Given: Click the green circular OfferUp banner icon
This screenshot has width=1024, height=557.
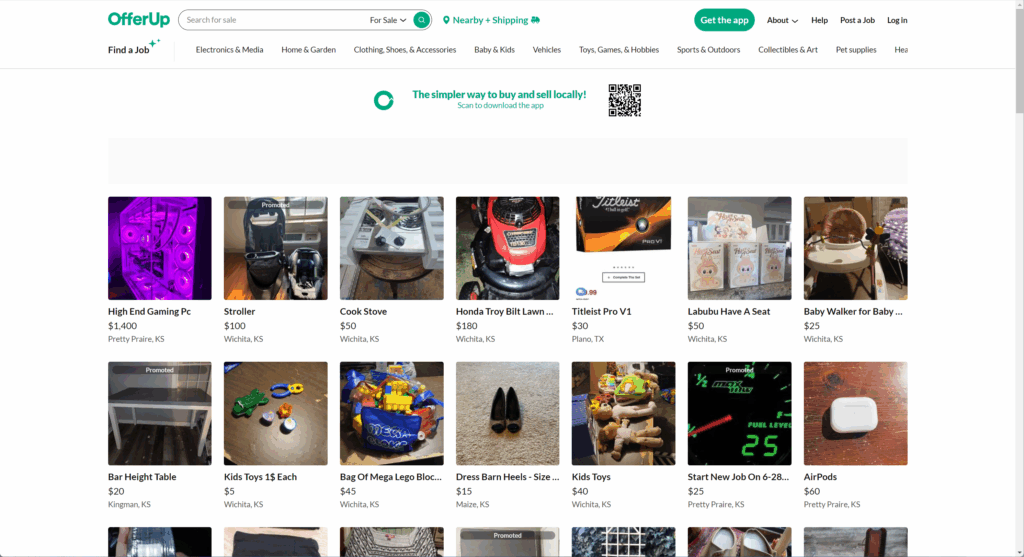Looking at the screenshot, I should 383,100.
